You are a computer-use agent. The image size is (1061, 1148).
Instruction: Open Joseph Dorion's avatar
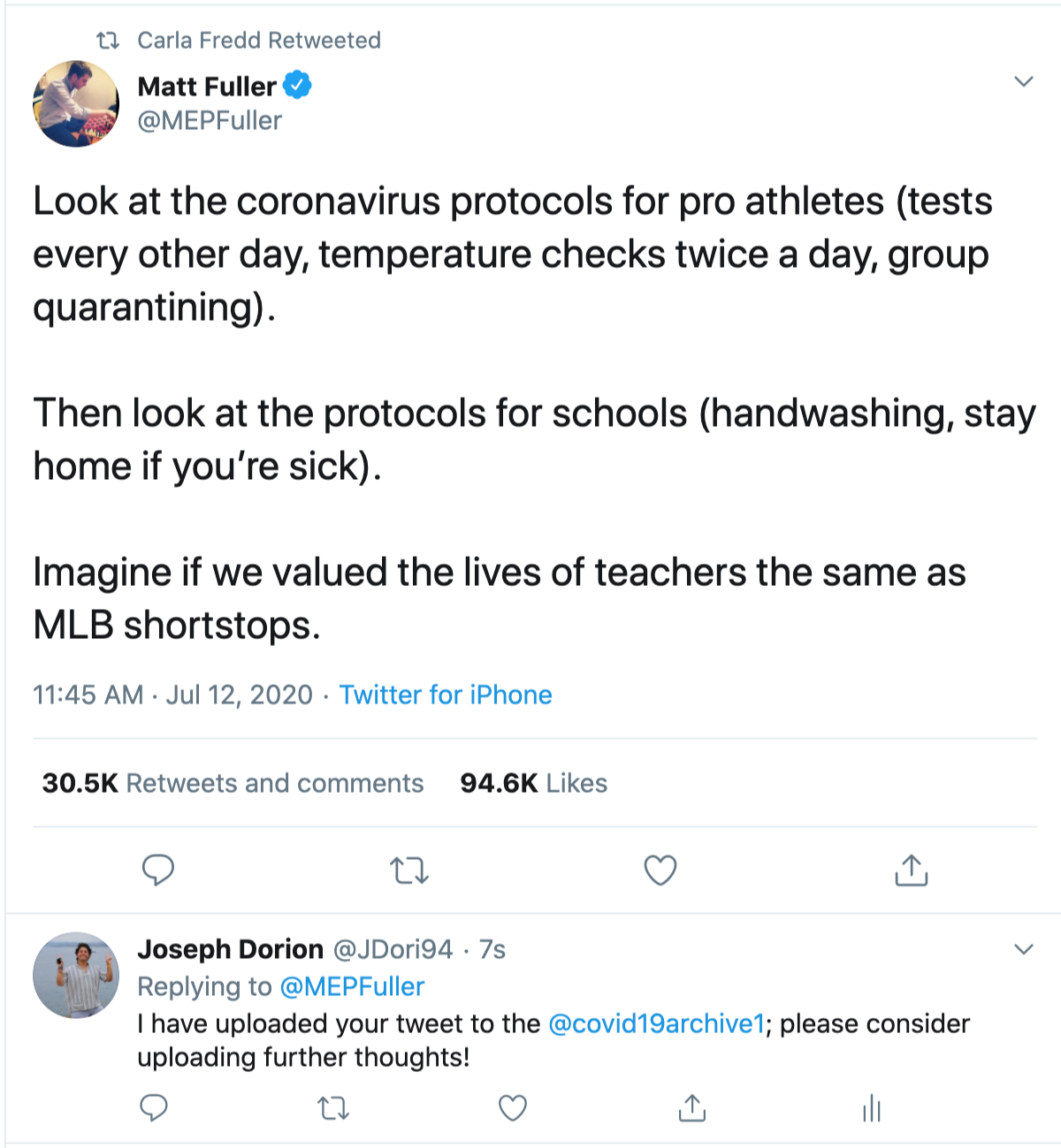76,975
